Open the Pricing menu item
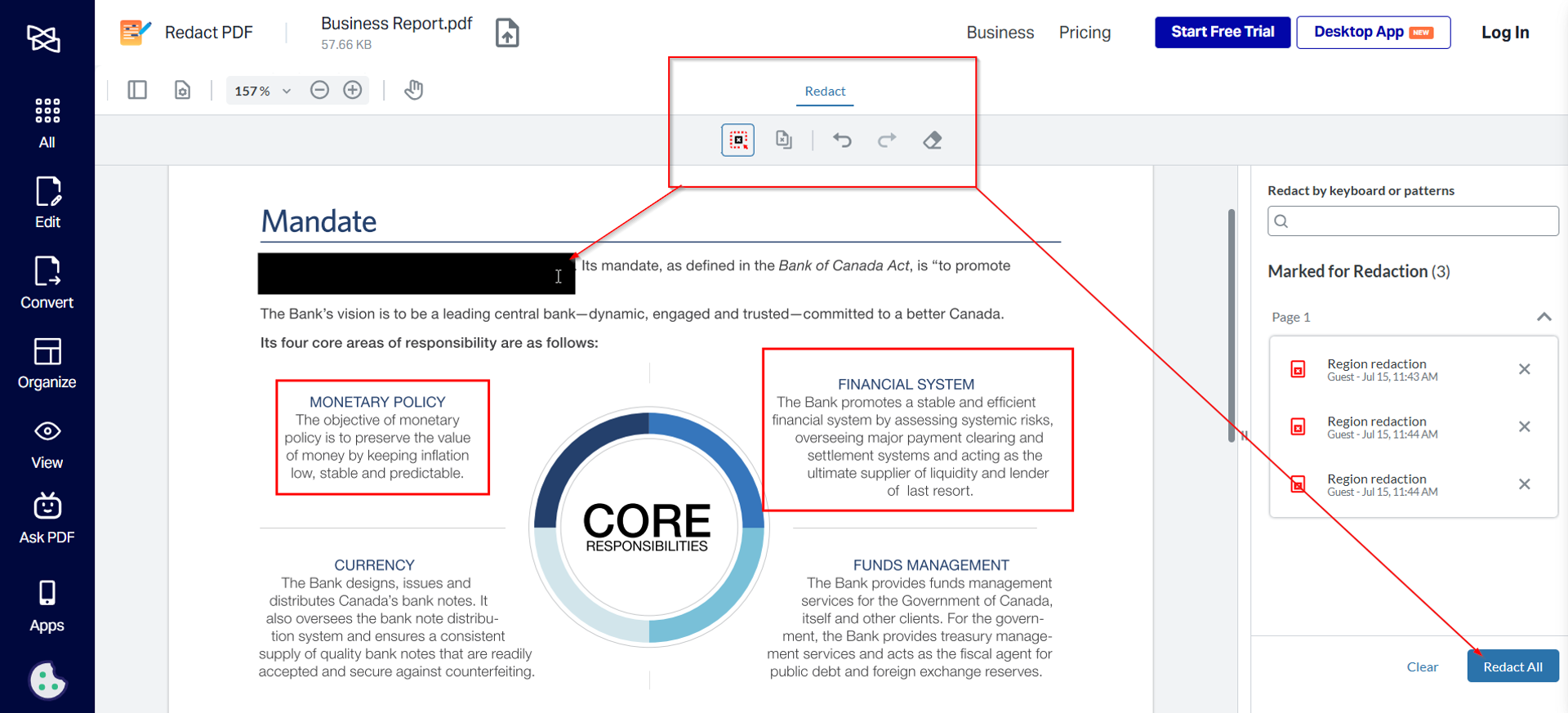Viewport: 1568px width, 713px height. [1085, 33]
